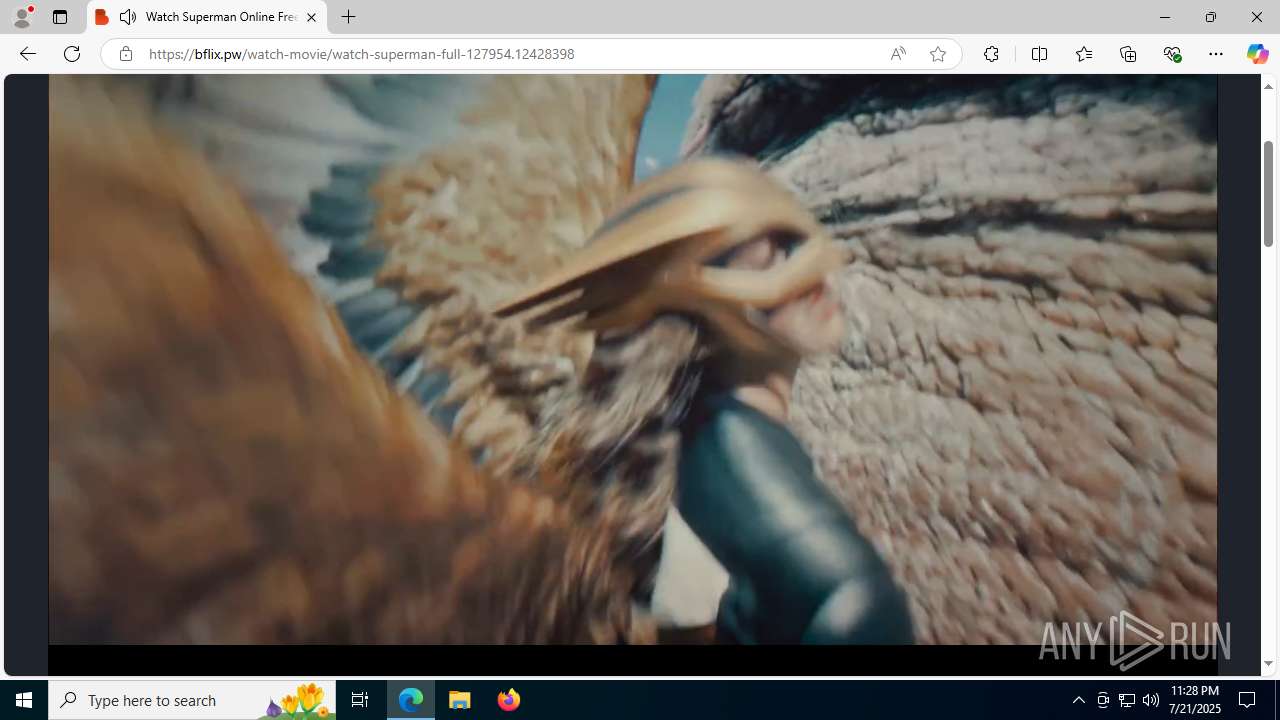This screenshot has height=720, width=1280.
Task: Open the Copilot sidebar
Action: [x=1257, y=54]
